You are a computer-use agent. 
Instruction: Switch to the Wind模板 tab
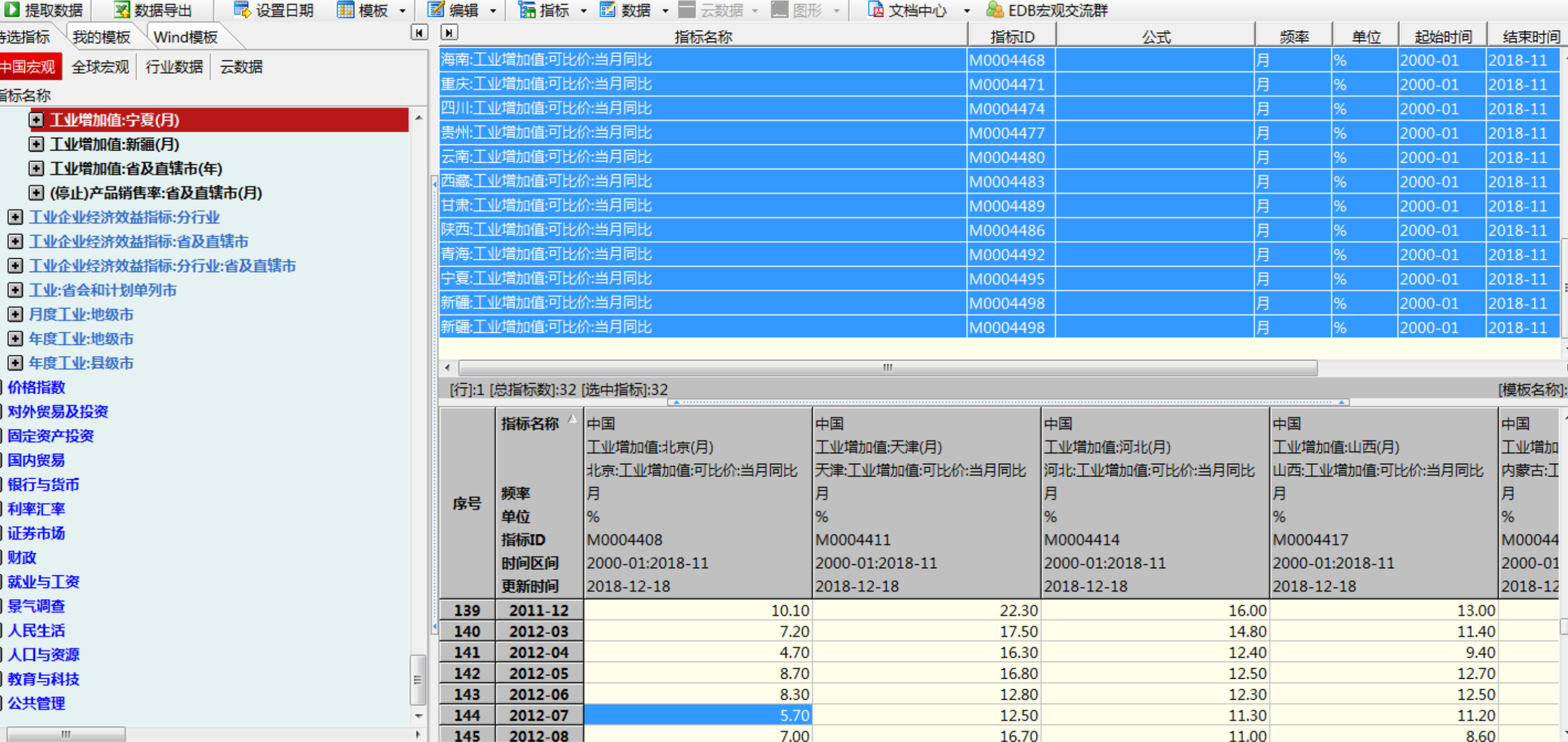[185, 37]
